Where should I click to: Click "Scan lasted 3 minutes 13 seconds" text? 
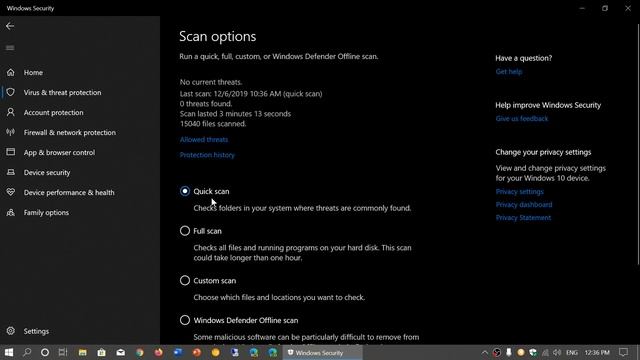[x=235, y=114]
